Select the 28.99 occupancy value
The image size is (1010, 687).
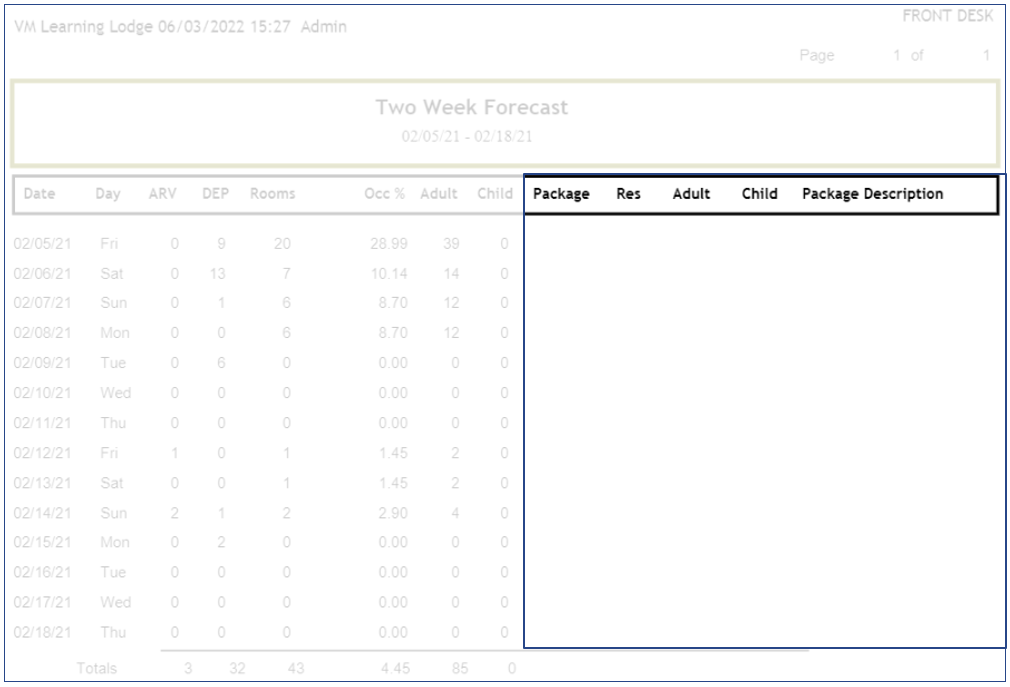tap(393, 244)
